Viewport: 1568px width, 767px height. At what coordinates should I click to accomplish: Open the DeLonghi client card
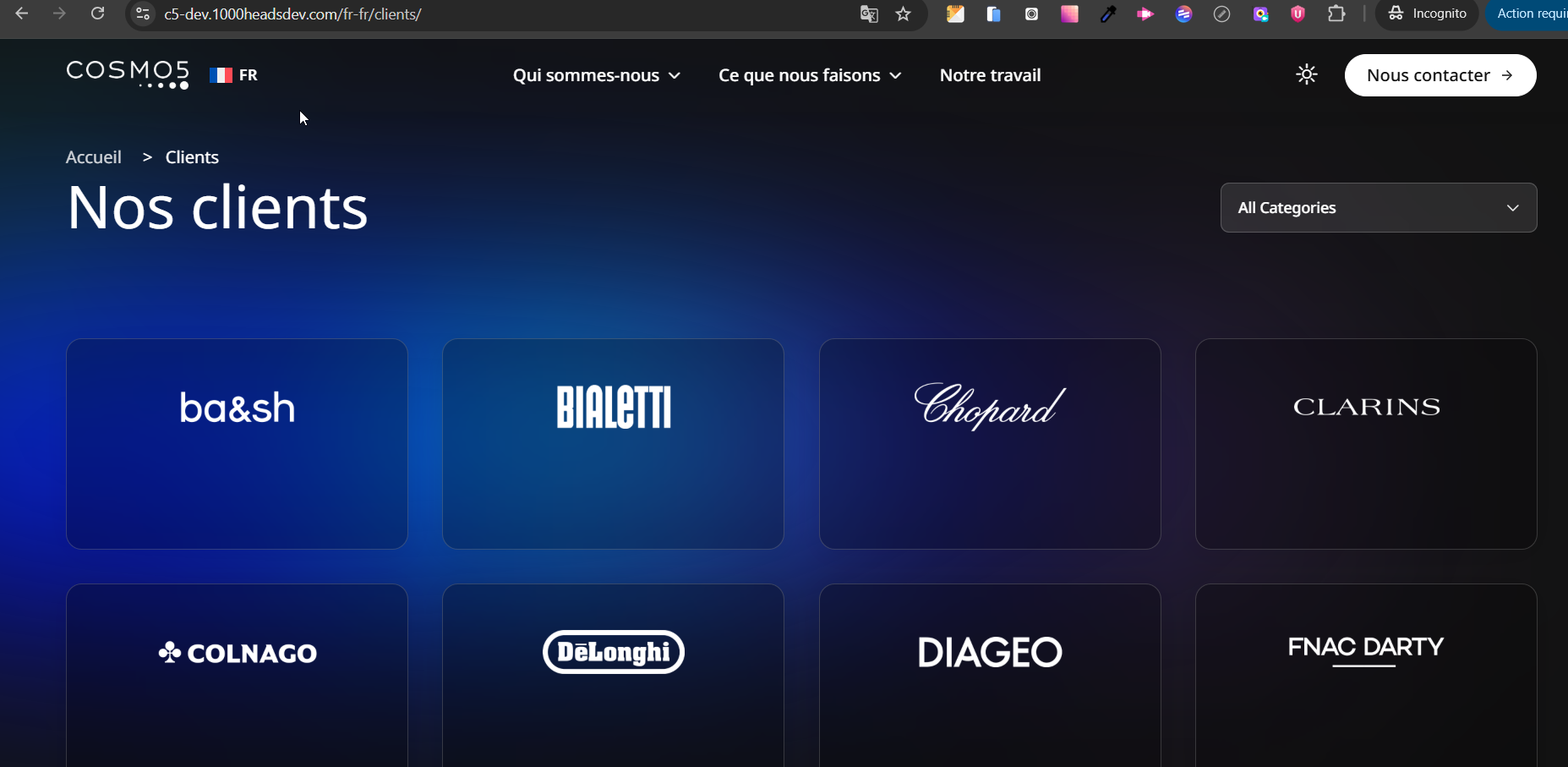click(613, 676)
